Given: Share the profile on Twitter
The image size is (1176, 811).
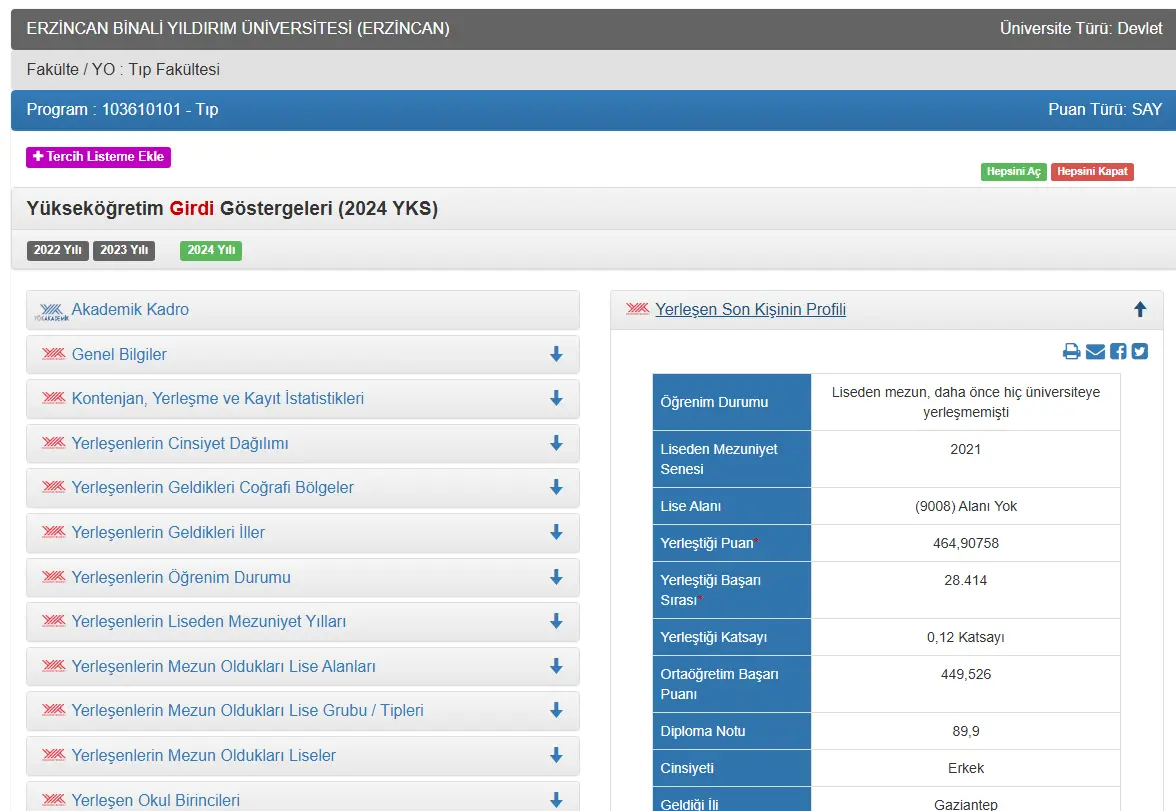Looking at the screenshot, I should click(x=1140, y=351).
